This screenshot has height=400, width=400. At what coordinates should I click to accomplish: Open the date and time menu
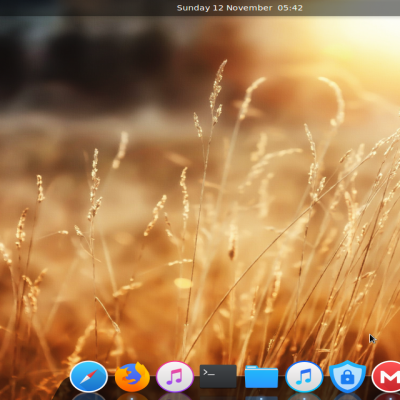point(240,8)
